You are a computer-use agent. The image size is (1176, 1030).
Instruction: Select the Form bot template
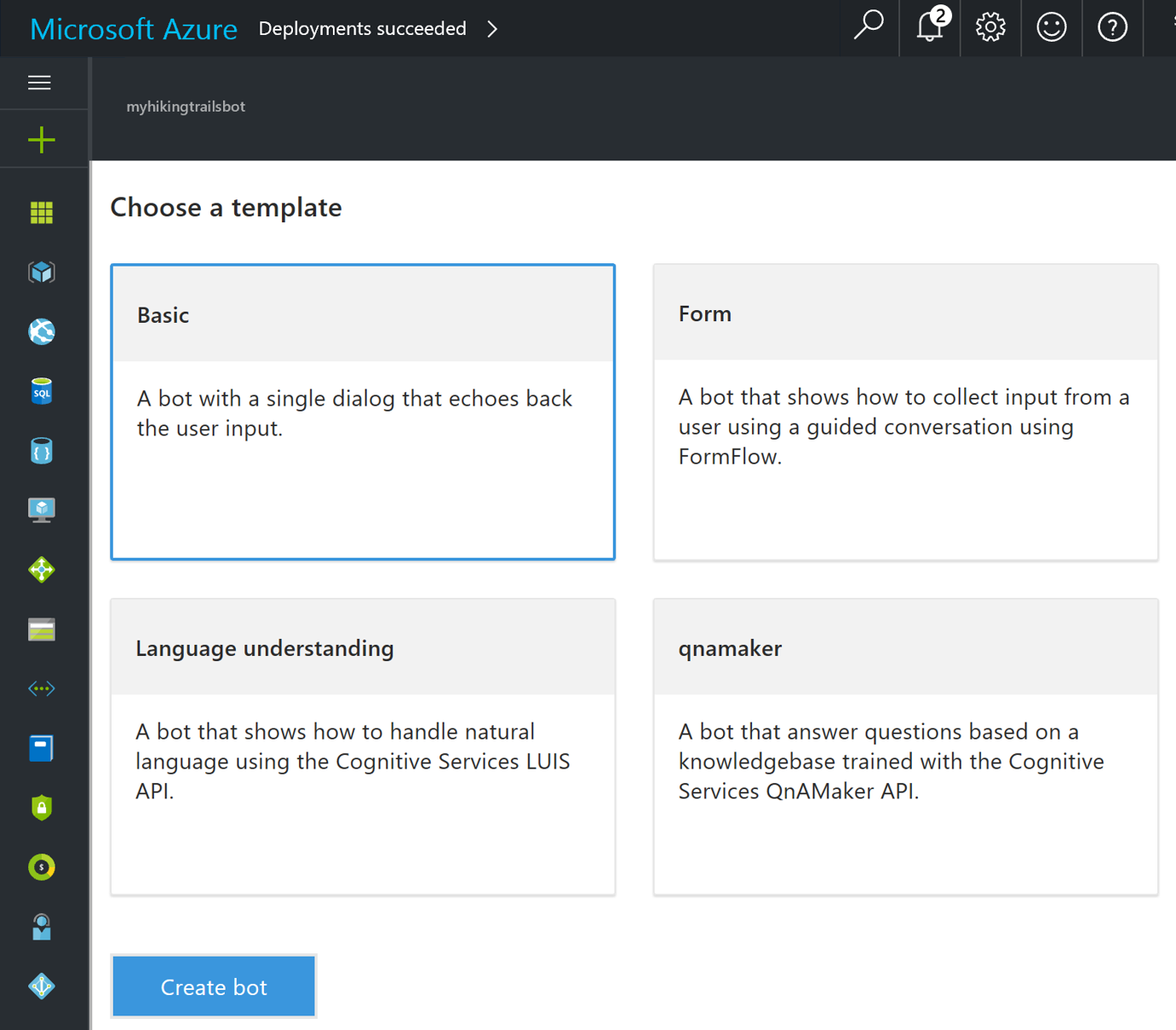[905, 411]
